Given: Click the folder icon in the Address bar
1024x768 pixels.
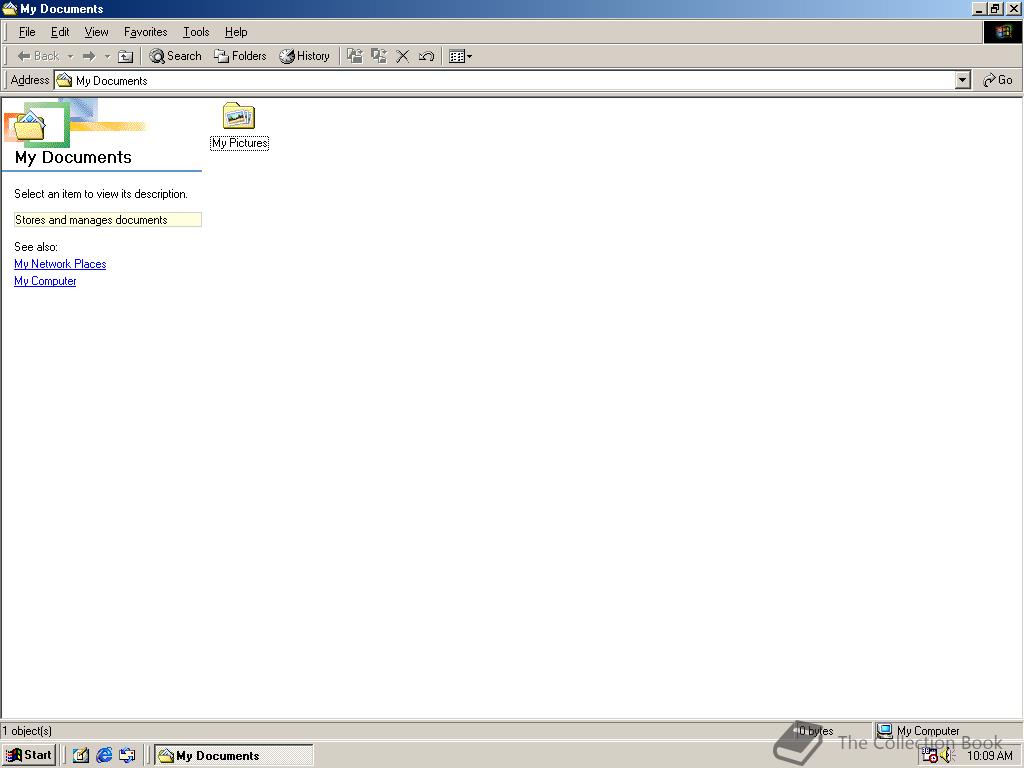Looking at the screenshot, I should [x=64, y=80].
